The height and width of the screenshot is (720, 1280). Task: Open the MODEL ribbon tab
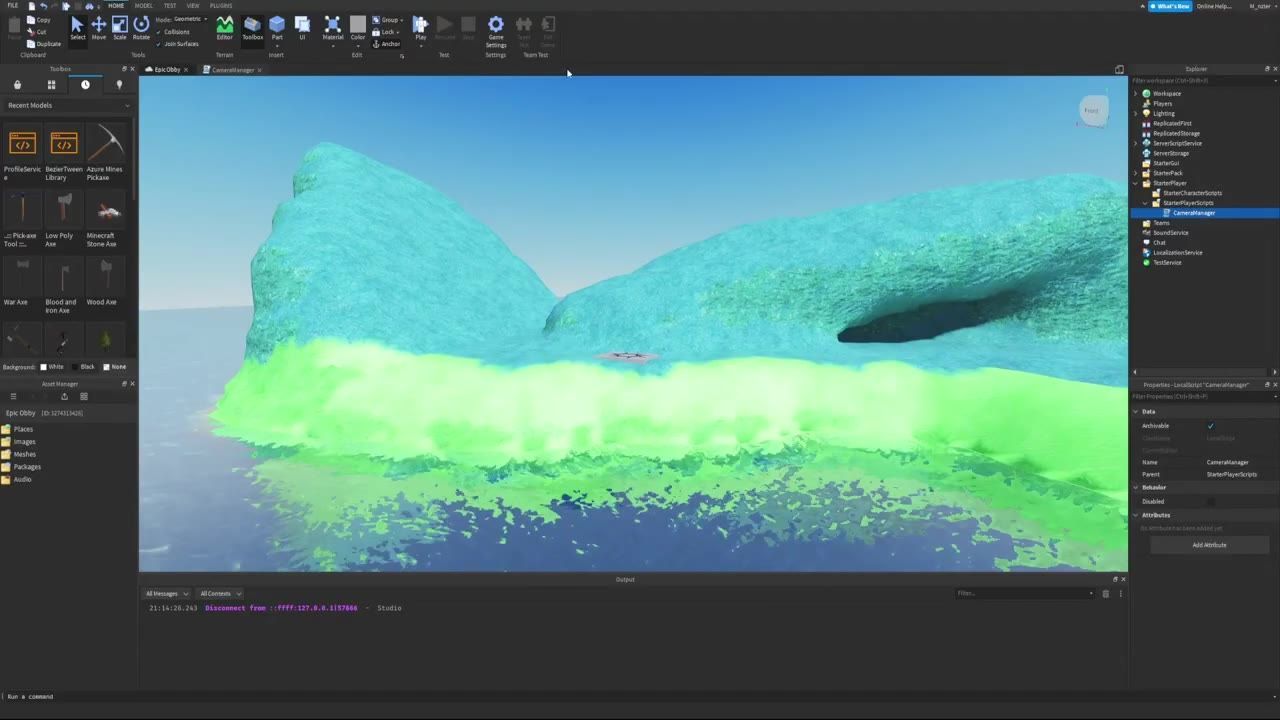144,6
